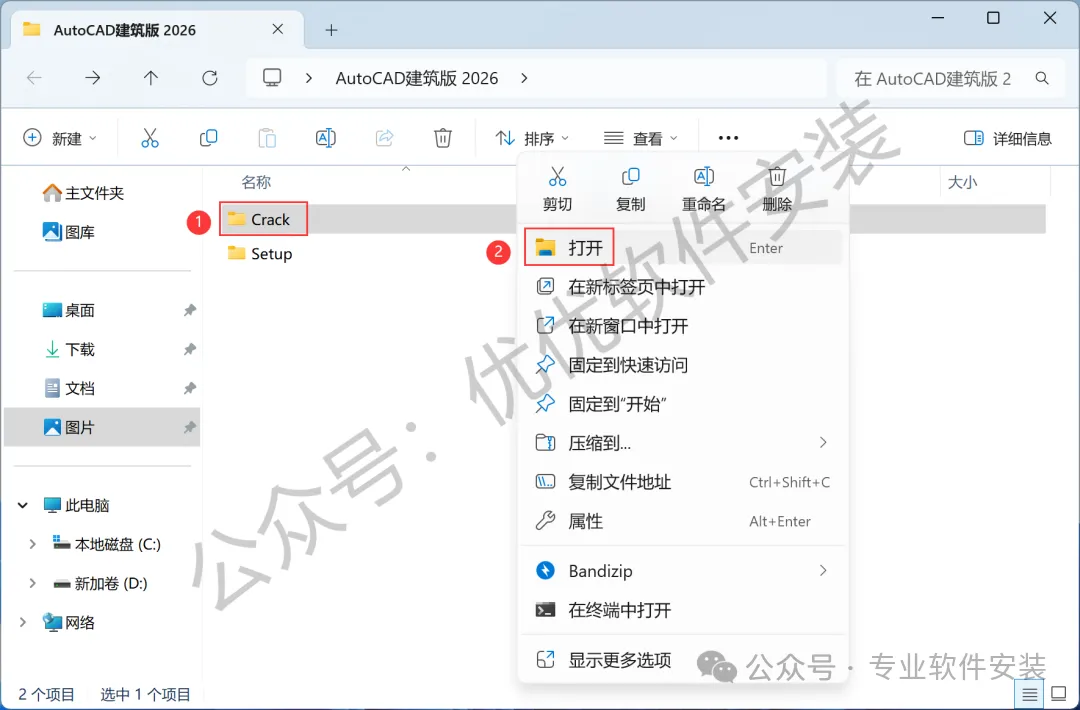This screenshot has width=1080, height=710.
Task: Choose 打开 from the context menu
Action: pos(683,248)
